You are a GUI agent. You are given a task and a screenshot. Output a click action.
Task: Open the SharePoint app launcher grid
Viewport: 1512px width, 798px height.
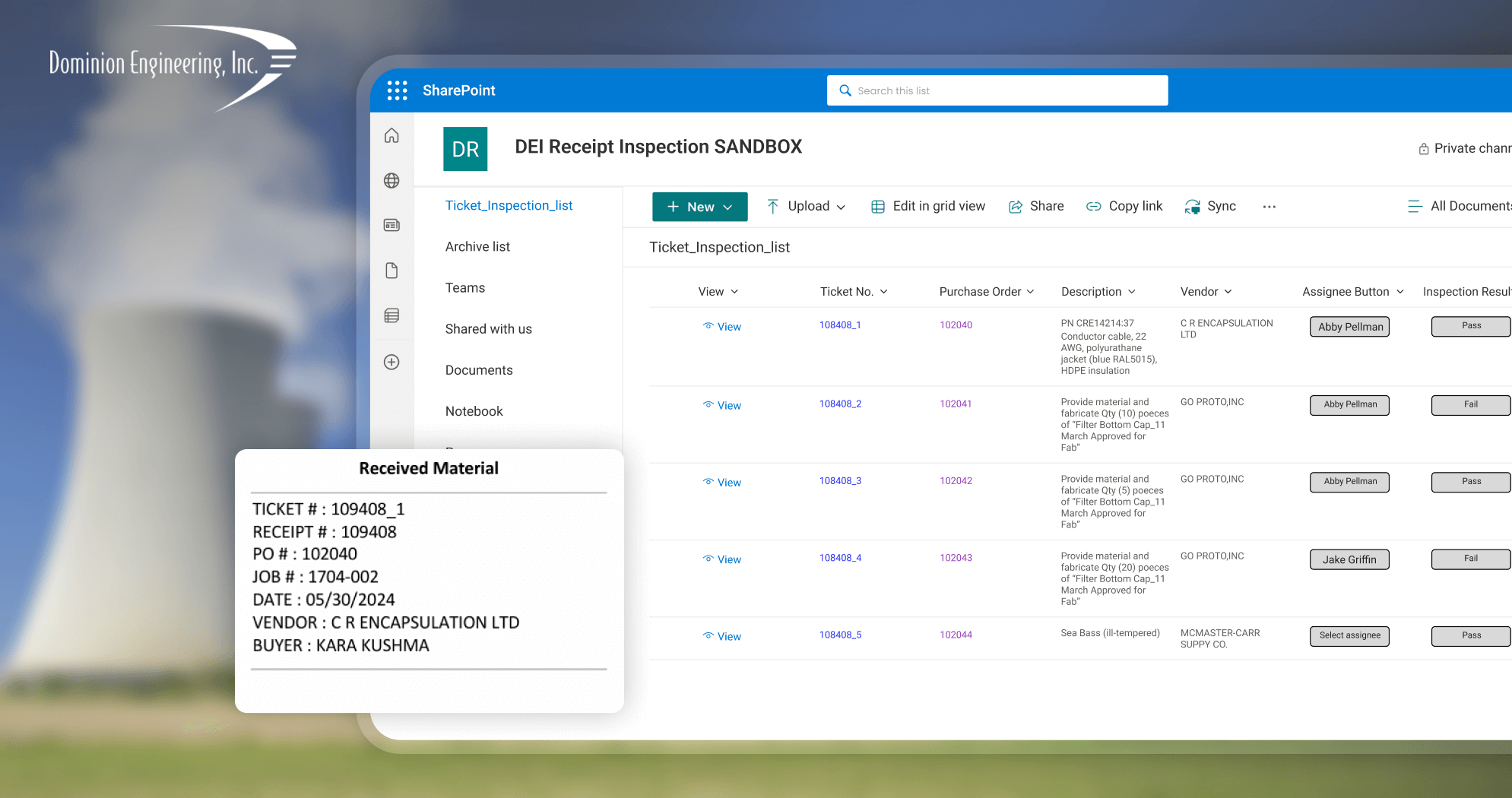pos(397,90)
